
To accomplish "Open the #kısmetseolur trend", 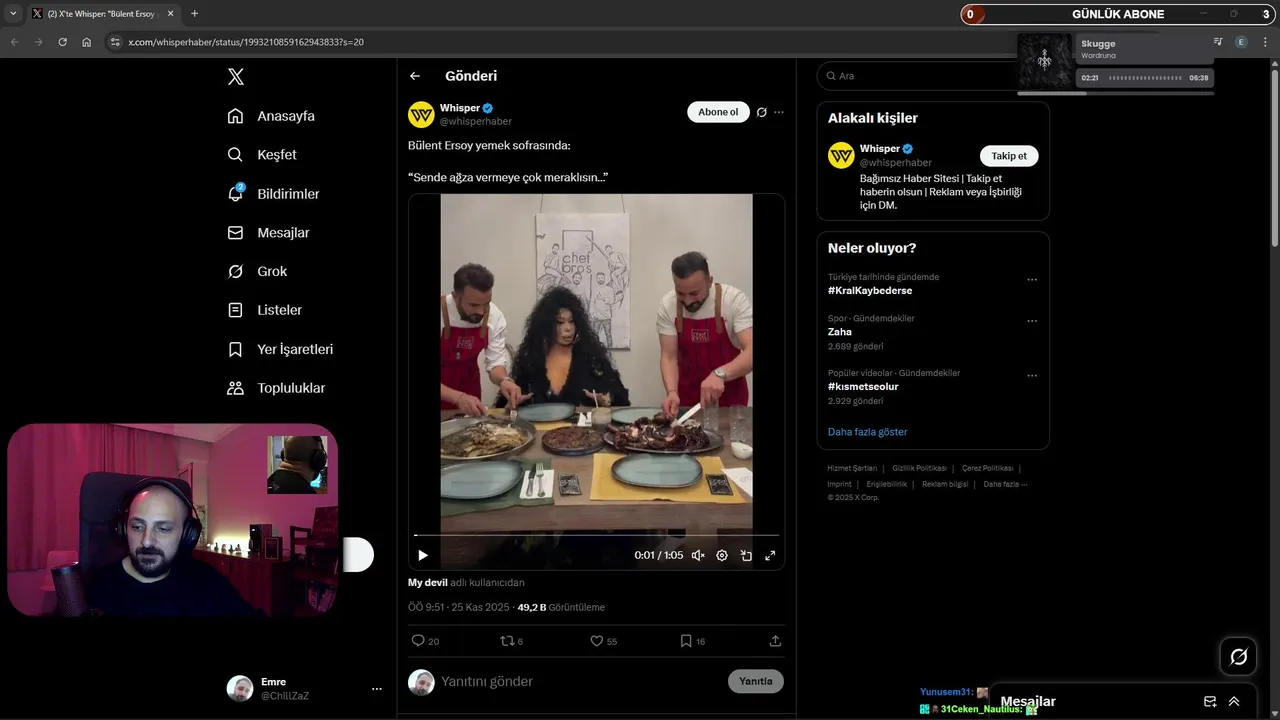I will tap(863, 386).
